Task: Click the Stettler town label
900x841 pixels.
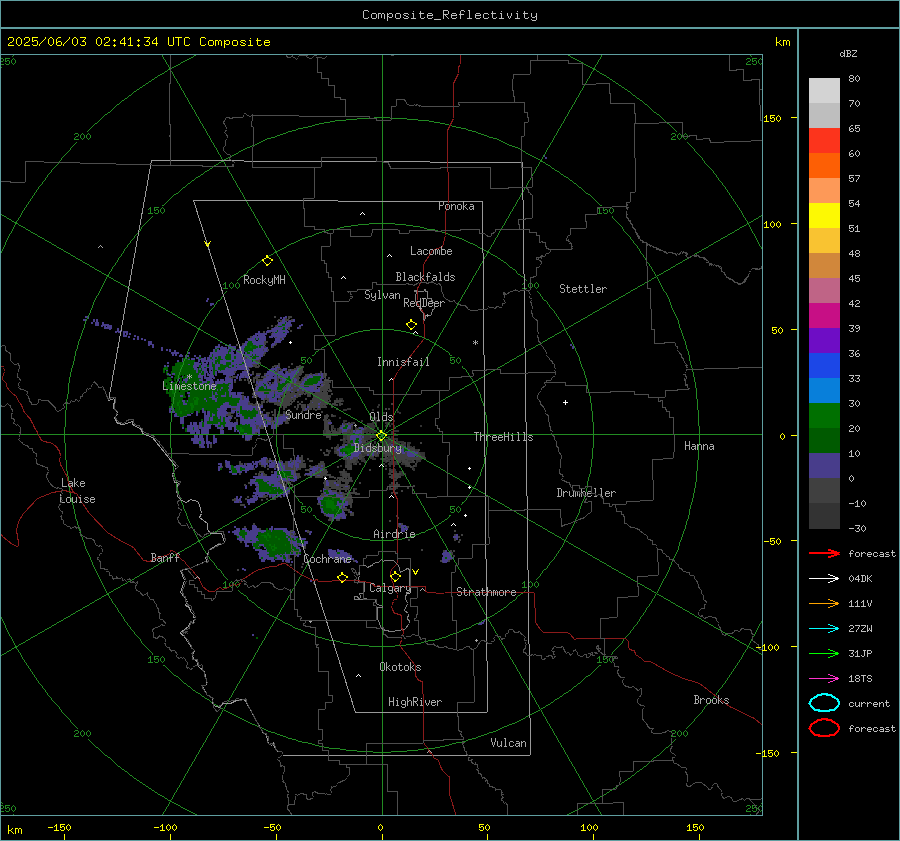Action: point(583,289)
